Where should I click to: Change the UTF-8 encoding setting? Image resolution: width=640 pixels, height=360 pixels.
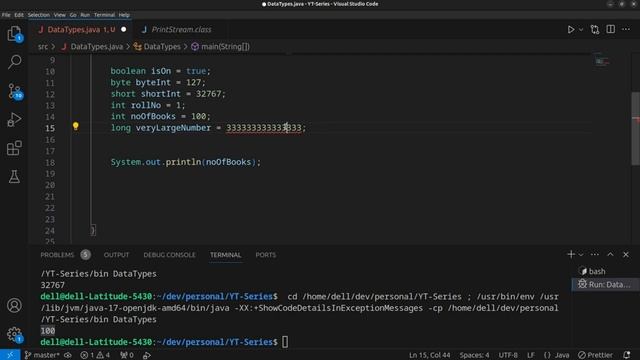tap(508, 355)
